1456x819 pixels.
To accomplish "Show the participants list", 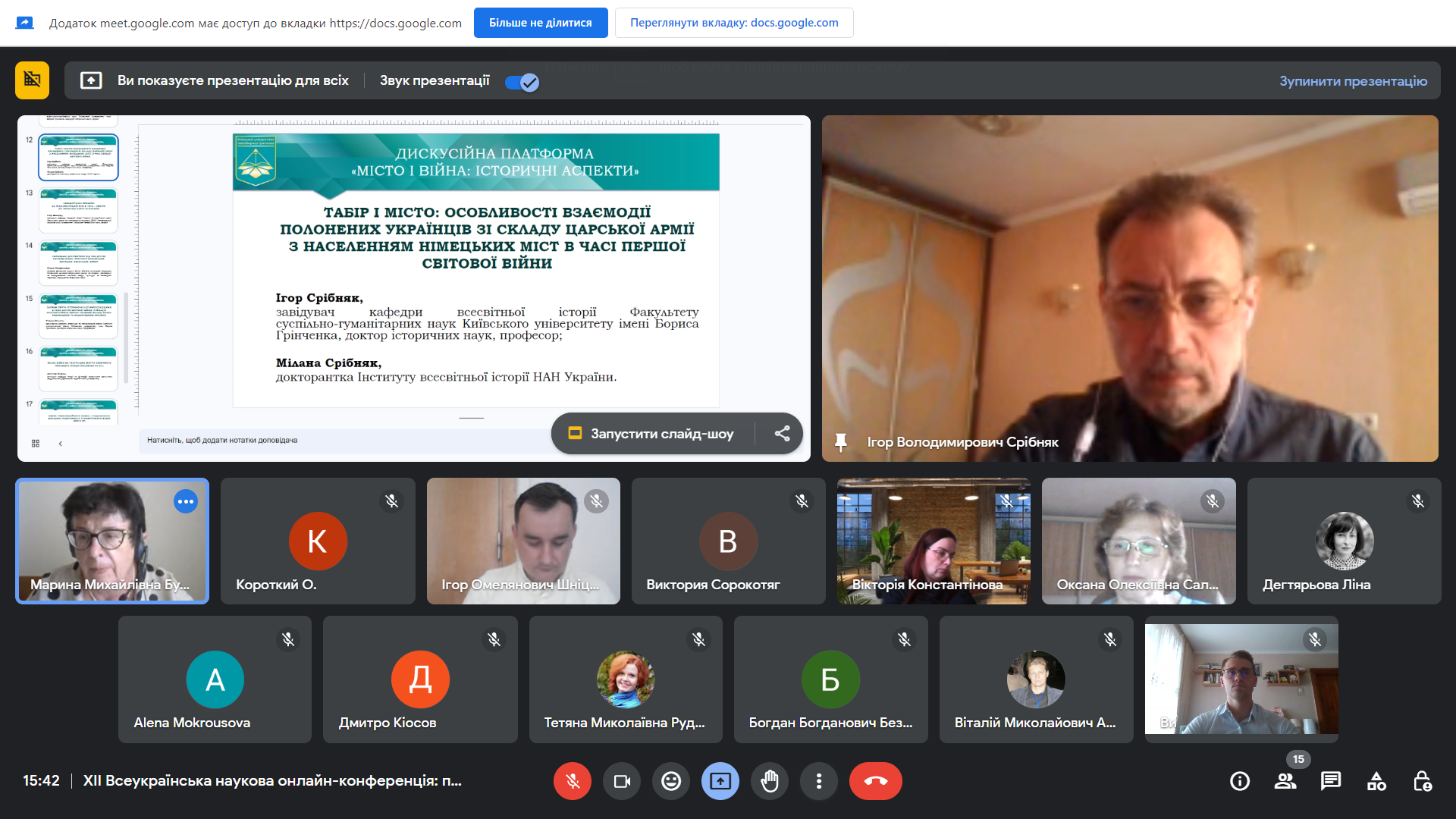I will tap(1285, 781).
